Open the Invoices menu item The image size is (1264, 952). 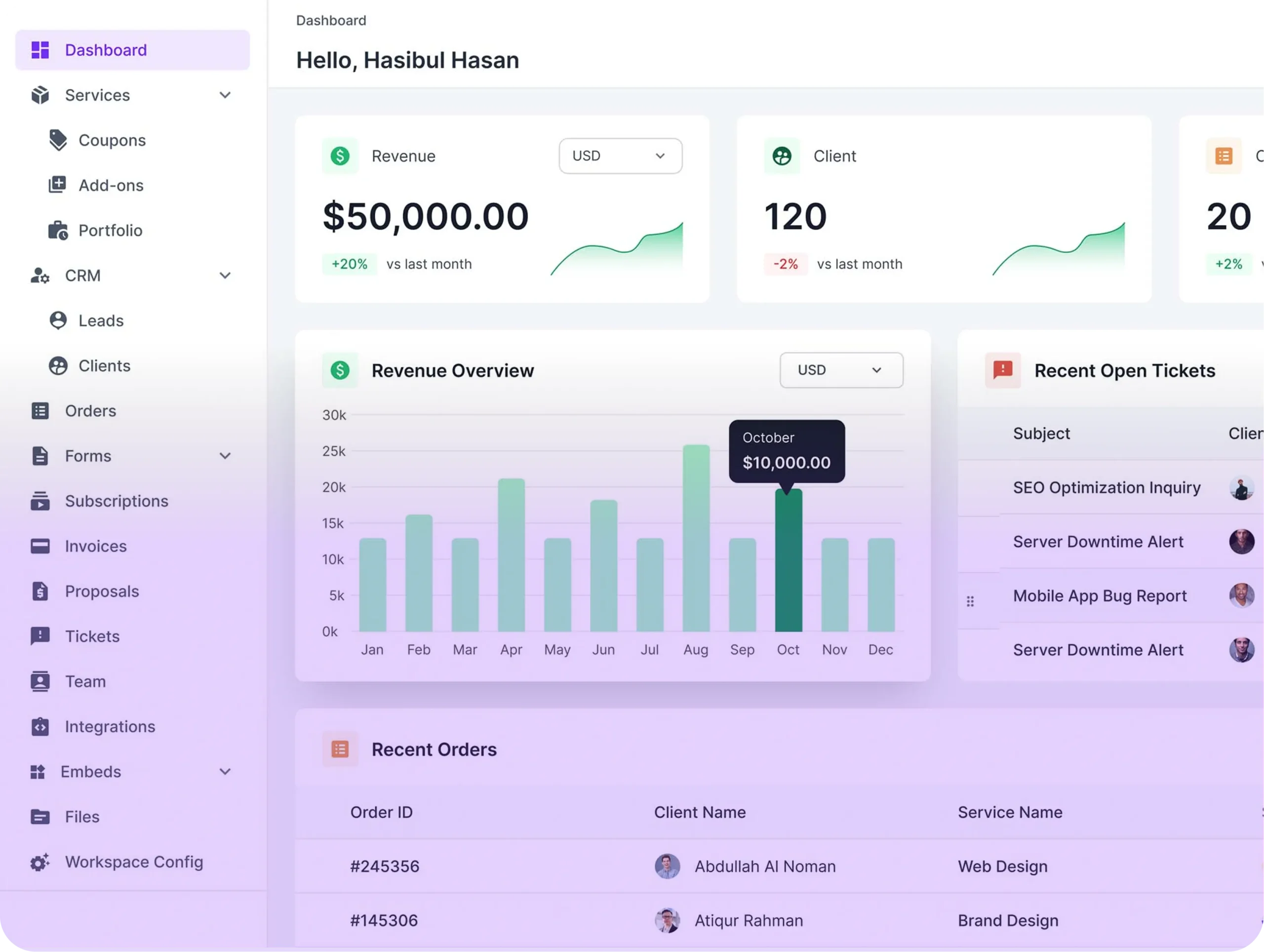pyautogui.click(x=95, y=546)
